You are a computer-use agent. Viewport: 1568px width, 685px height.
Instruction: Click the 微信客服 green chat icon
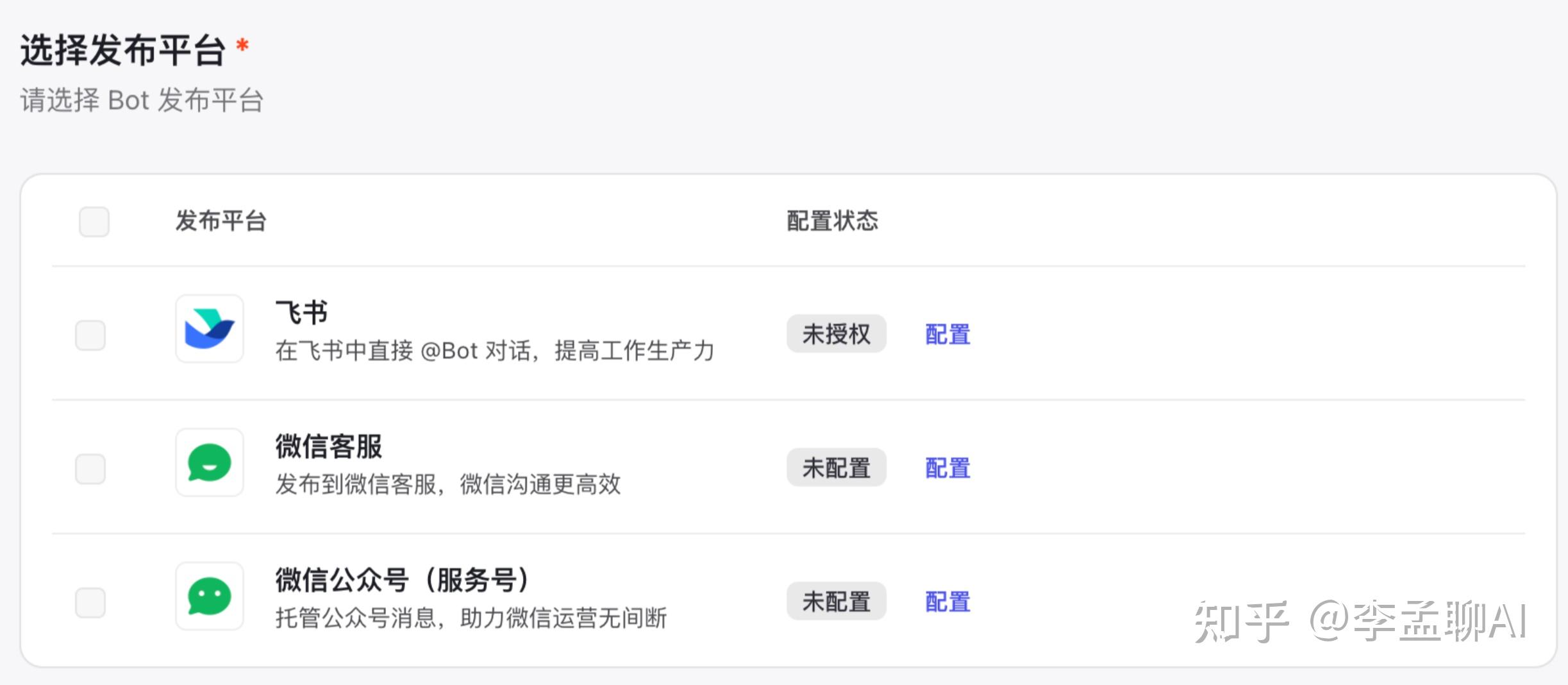click(209, 463)
